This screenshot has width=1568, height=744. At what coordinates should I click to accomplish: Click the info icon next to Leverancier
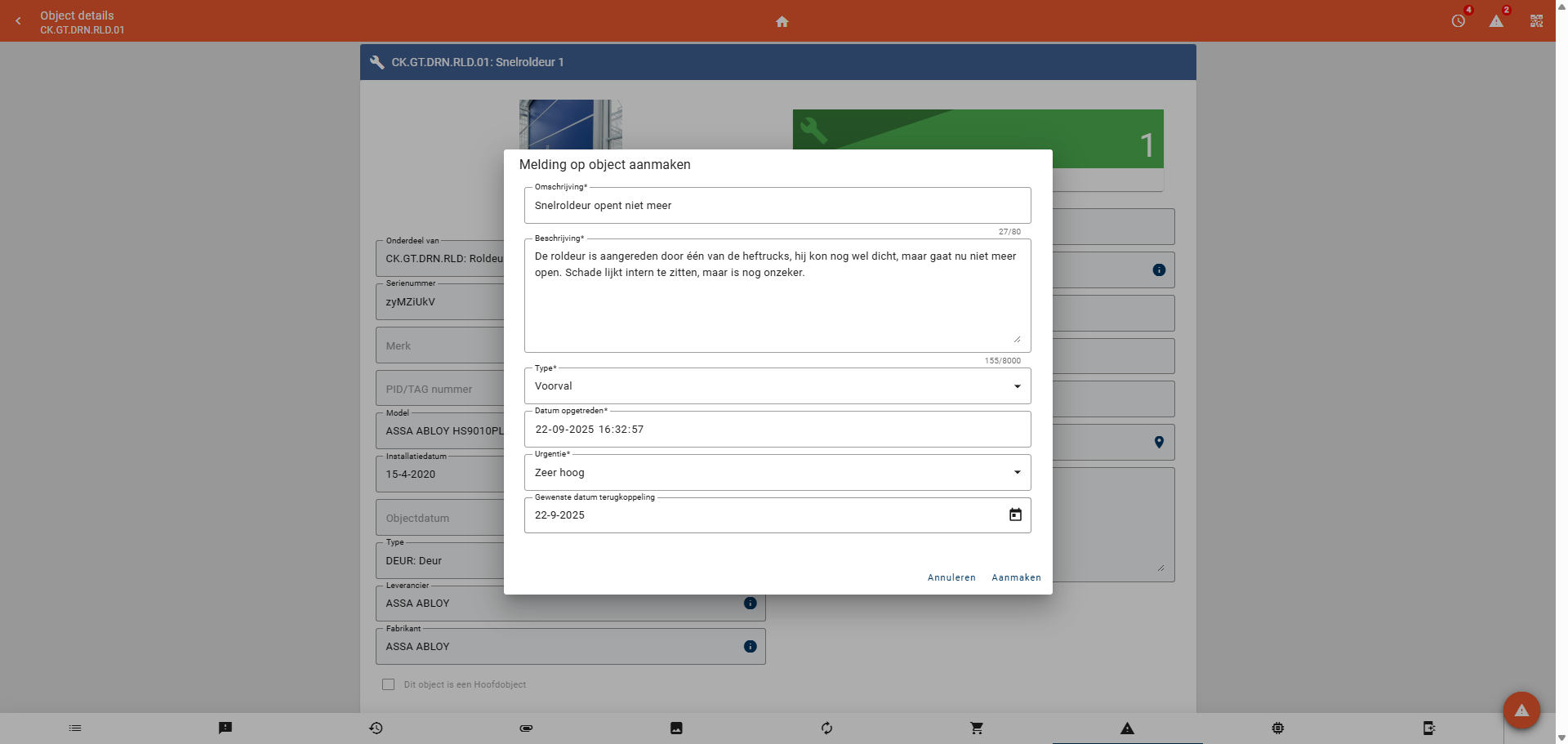tap(750, 604)
